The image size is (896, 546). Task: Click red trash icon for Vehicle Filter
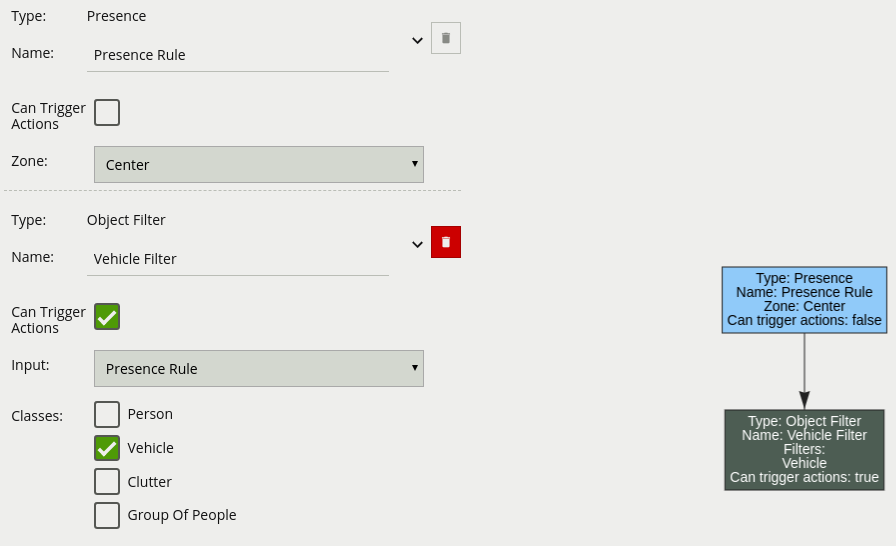tap(446, 242)
